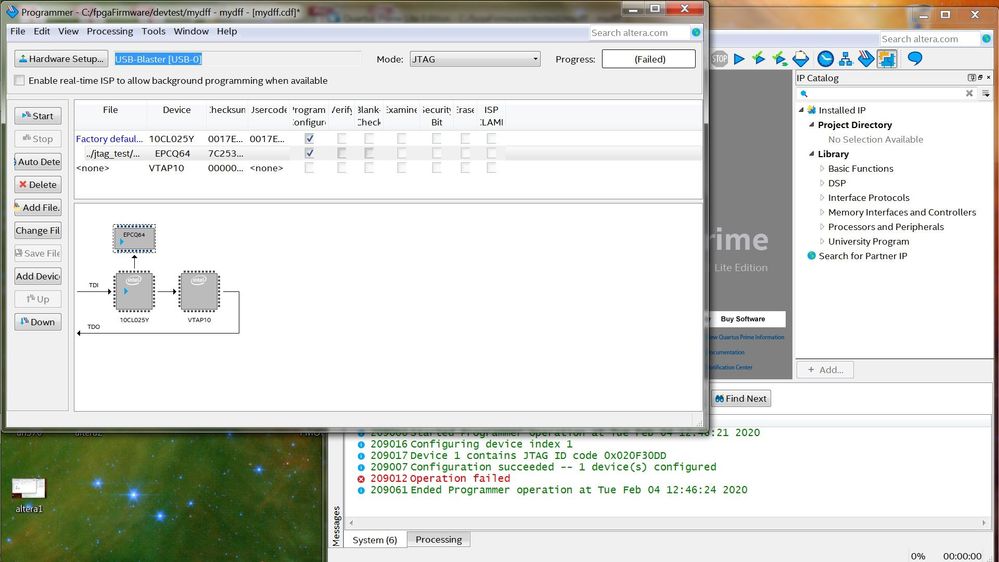Click the red STOP processing icon
The image size is (999, 562).
(x=719, y=59)
